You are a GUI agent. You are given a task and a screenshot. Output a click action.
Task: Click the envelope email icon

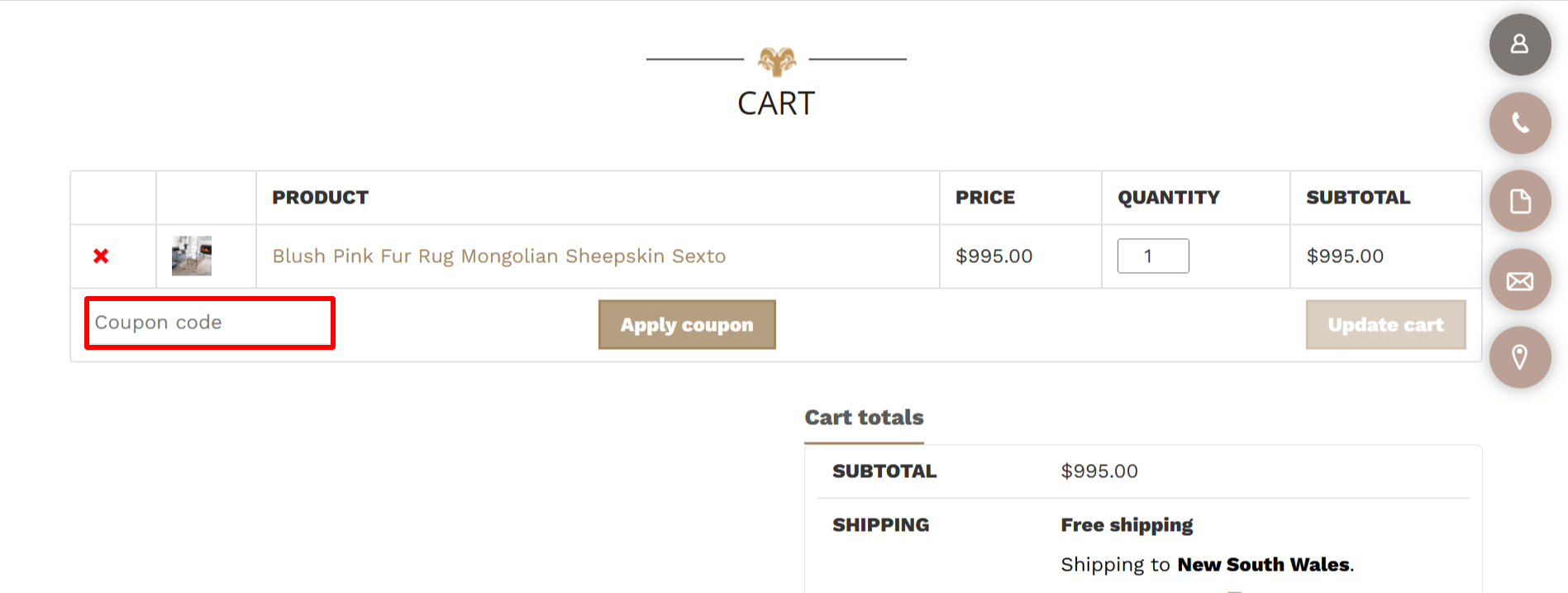(x=1519, y=279)
